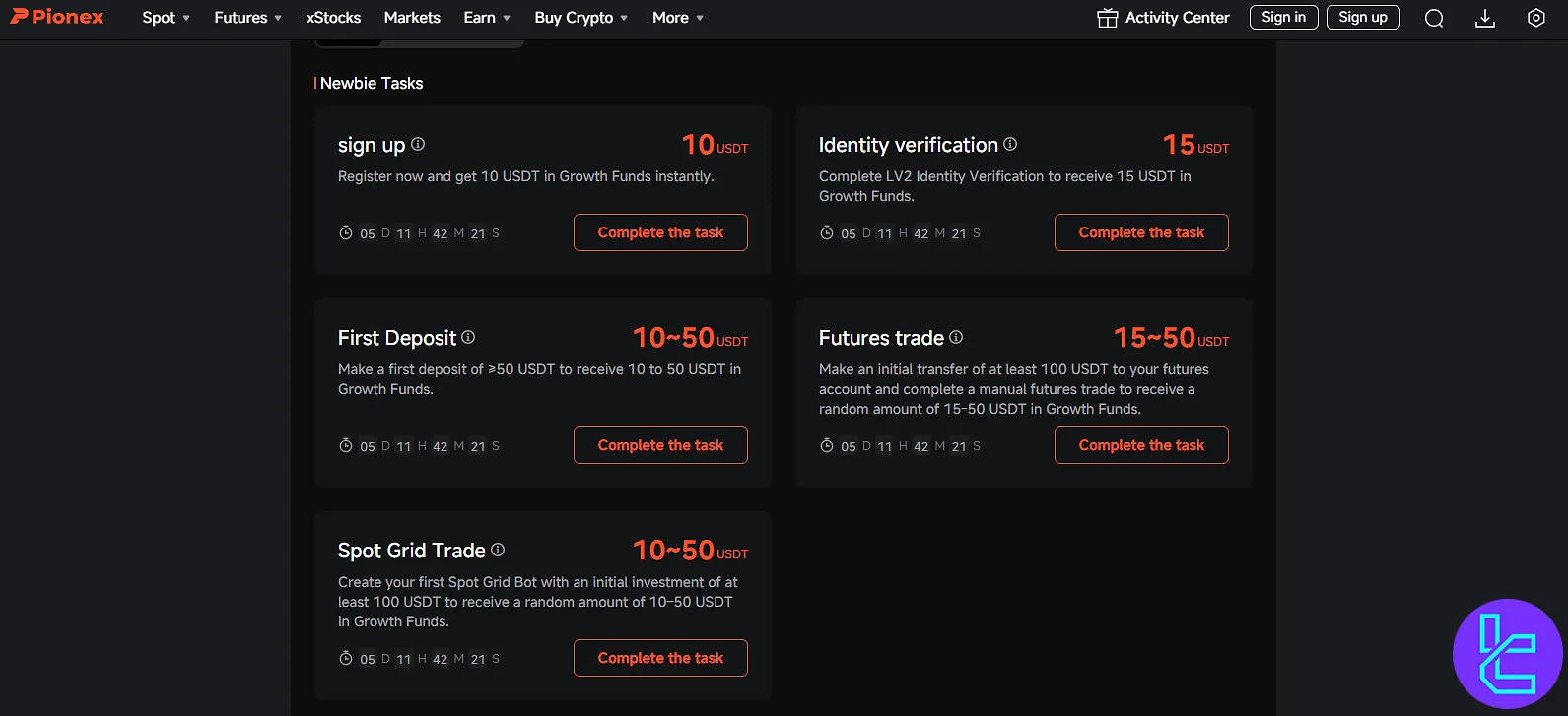Viewport: 1568px width, 716px height.
Task: Click info icon next to sign up
Action: [418, 144]
